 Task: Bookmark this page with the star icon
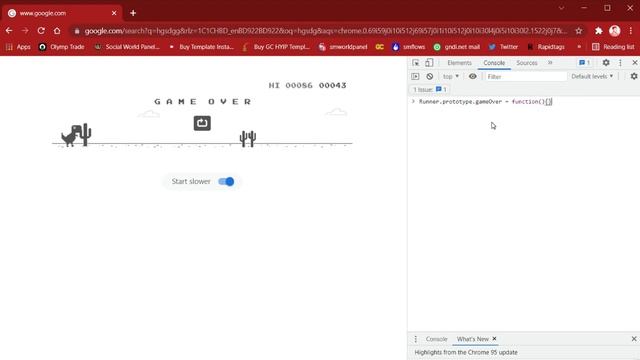coord(579,31)
